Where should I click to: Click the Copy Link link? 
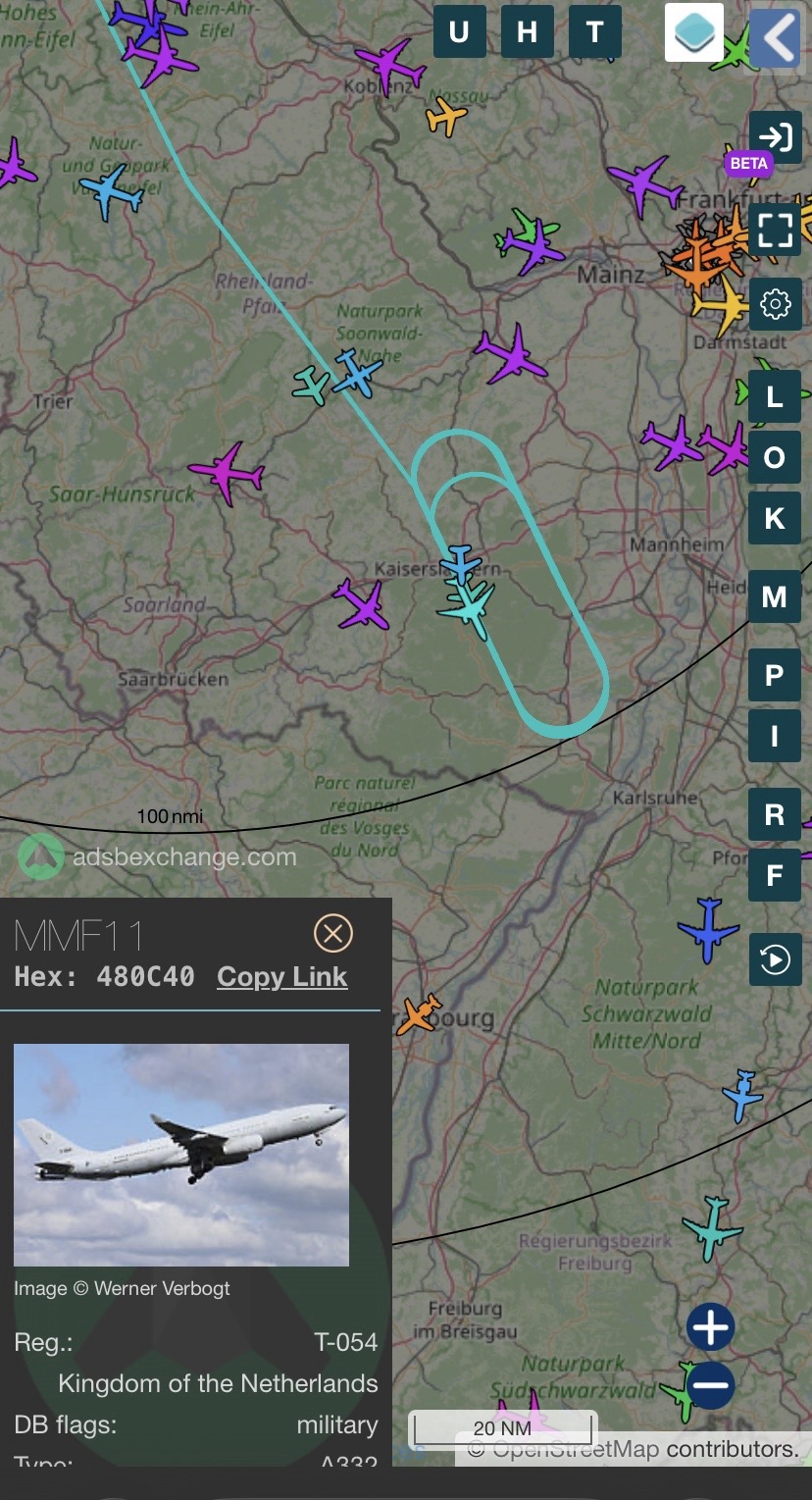tap(282, 977)
